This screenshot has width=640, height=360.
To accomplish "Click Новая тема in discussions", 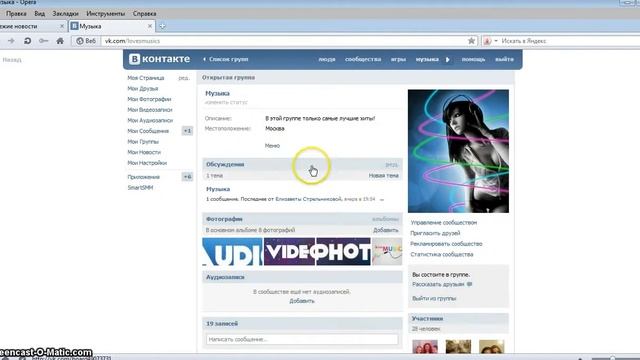I will pyautogui.click(x=384, y=176).
